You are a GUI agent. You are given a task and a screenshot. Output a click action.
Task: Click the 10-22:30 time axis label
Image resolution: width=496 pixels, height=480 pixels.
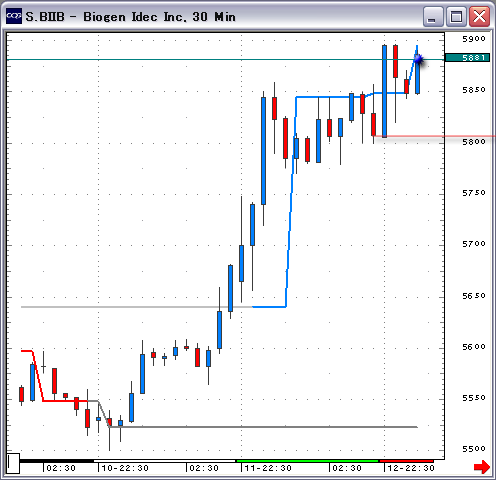[x=125, y=468]
